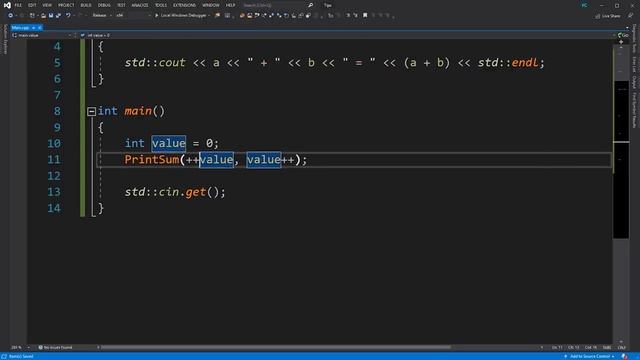Click 'std::cin.get()' on line 13
The image size is (640, 360).
click(175, 192)
